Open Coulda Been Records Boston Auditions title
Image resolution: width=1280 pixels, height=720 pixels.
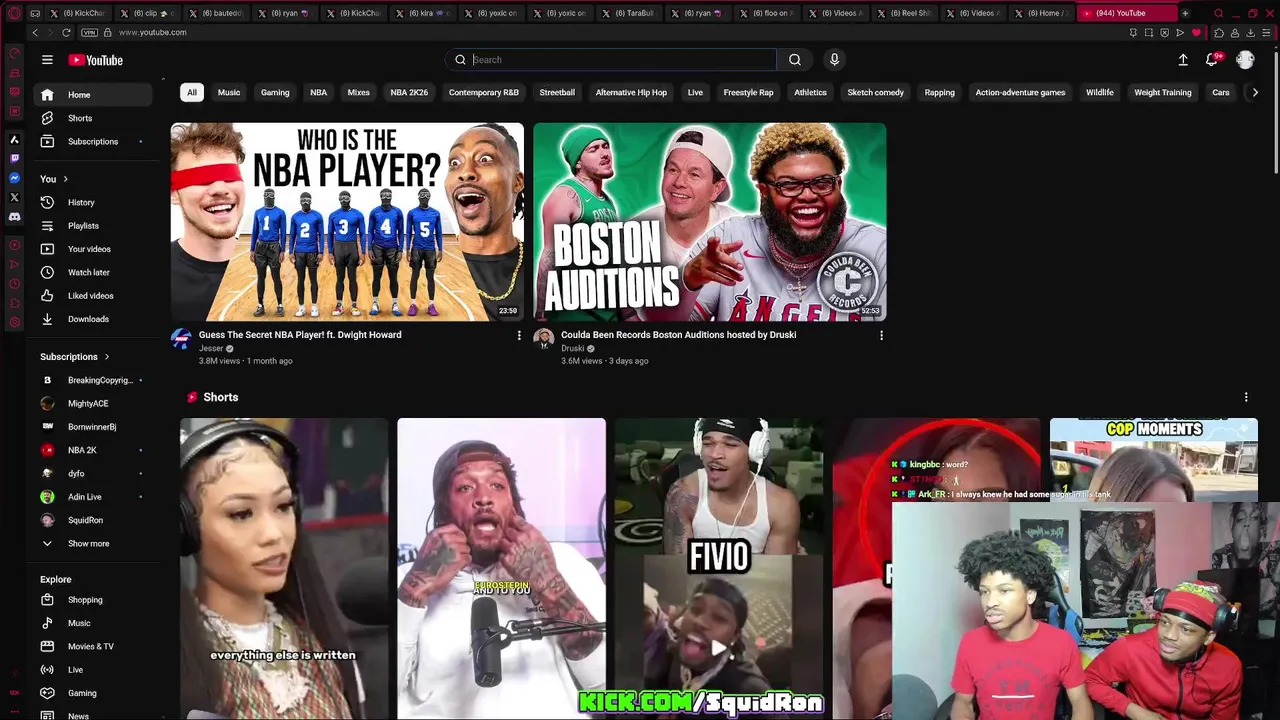click(678, 335)
